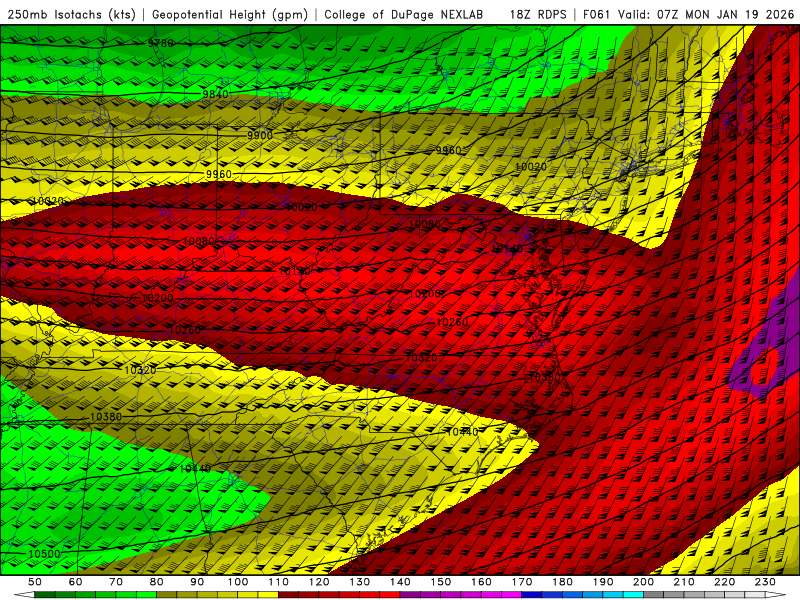Screen dimensions: 800x600
Task: Select the 160 value on the color scale
Action: click(x=482, y=582)
